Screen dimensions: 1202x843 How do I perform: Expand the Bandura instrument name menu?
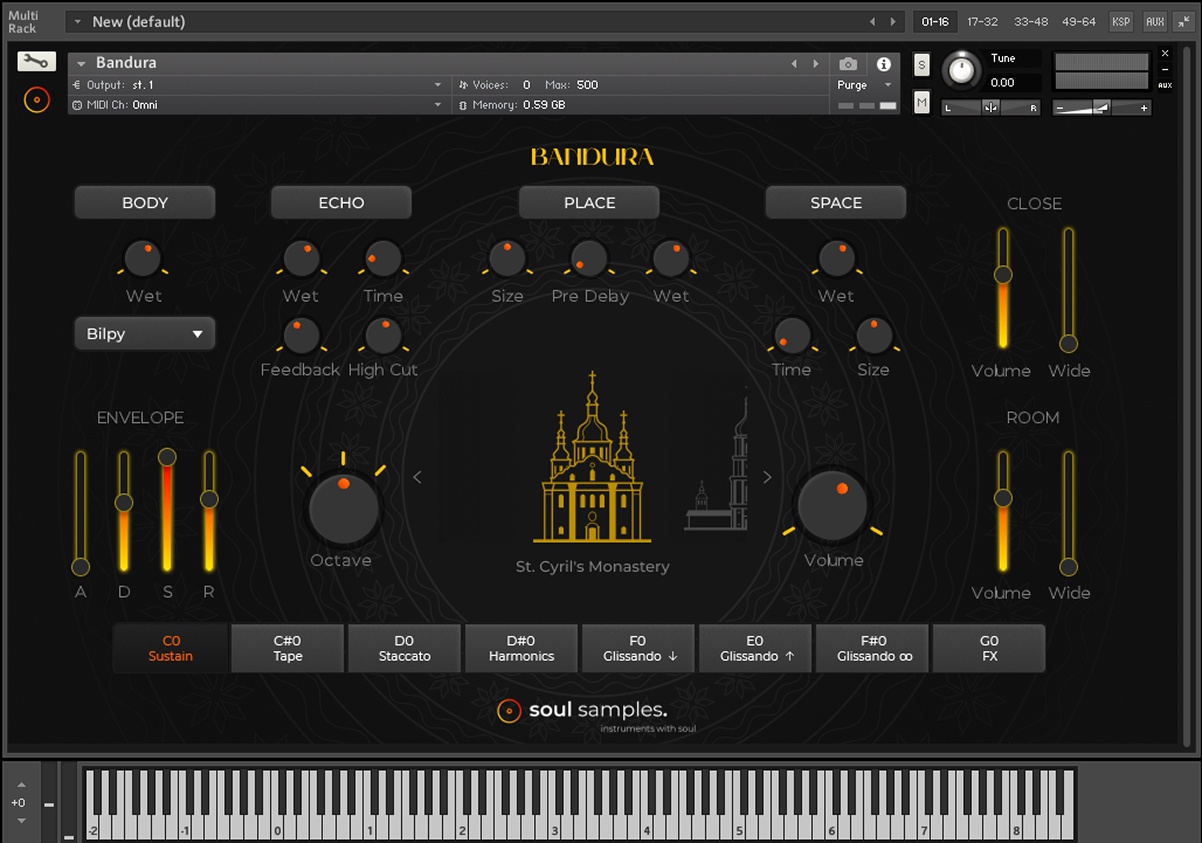pyautogui.click(x=81, y=64)
